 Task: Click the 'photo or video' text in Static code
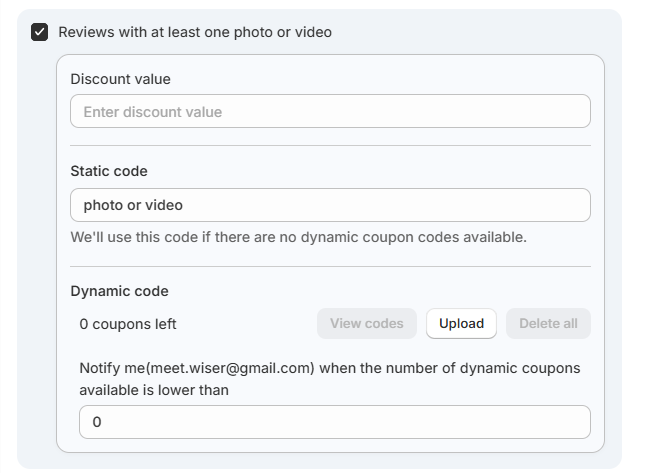click(x=133, y=205)
